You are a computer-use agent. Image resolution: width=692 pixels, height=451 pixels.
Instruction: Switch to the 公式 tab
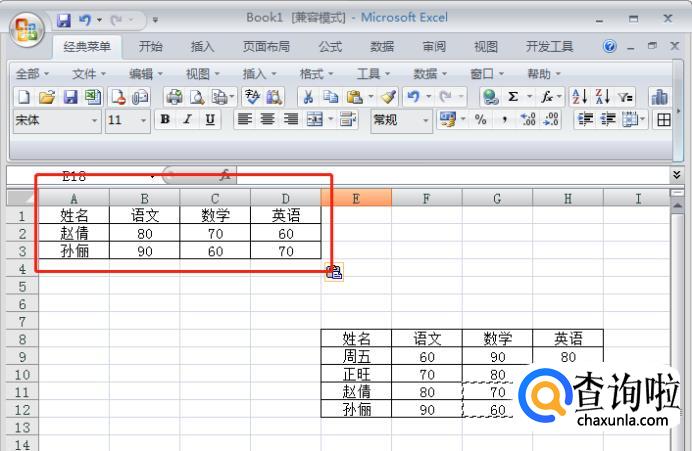click(330, 46)
